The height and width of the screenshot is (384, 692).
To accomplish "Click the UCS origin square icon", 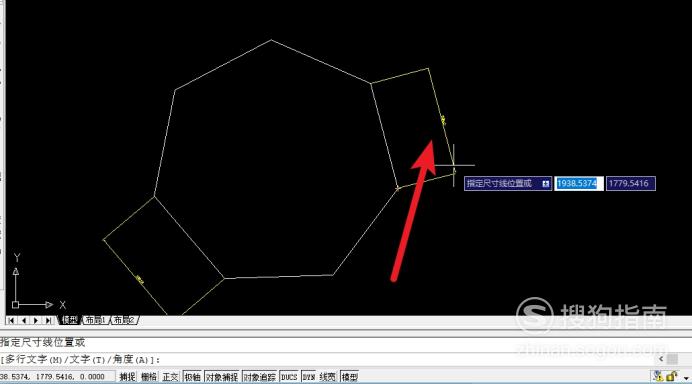I will coord(15,305).
